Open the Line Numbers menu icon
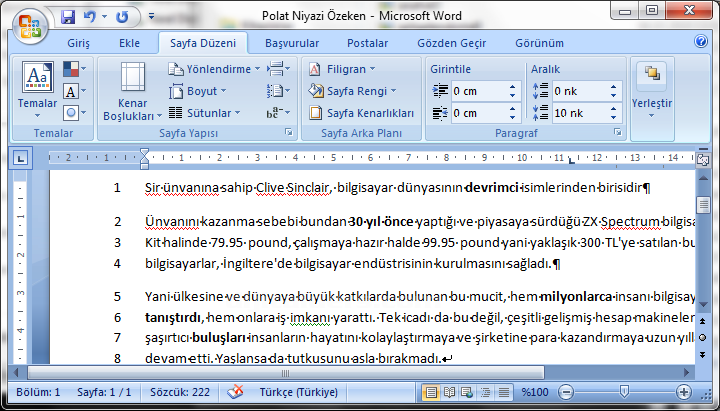720x411 pixels. (x=278, y=91)
